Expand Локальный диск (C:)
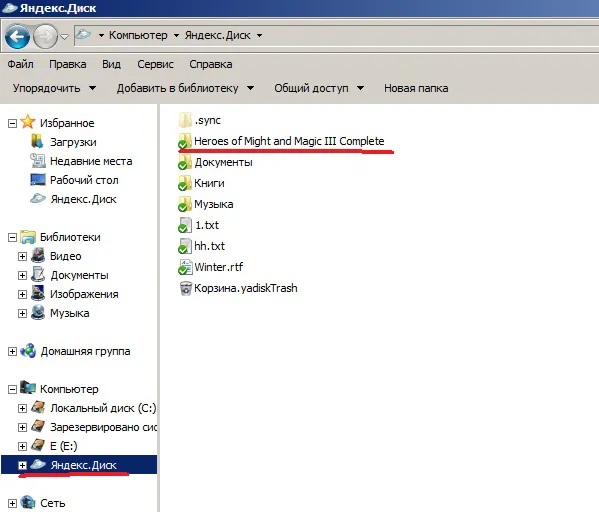599x512 pixels. point(23,408)
